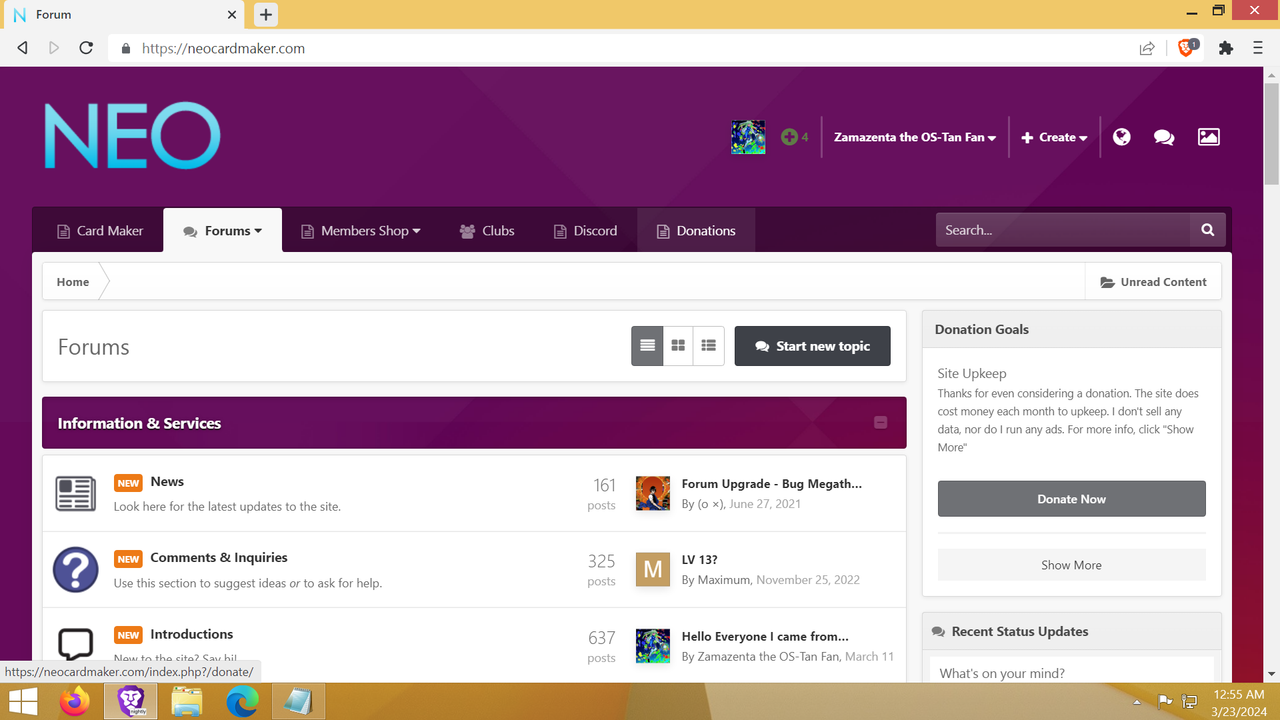The height and width of the screenshot is (720, 1280).
Task: Click the globe language icon
Action: [1121, 137]
